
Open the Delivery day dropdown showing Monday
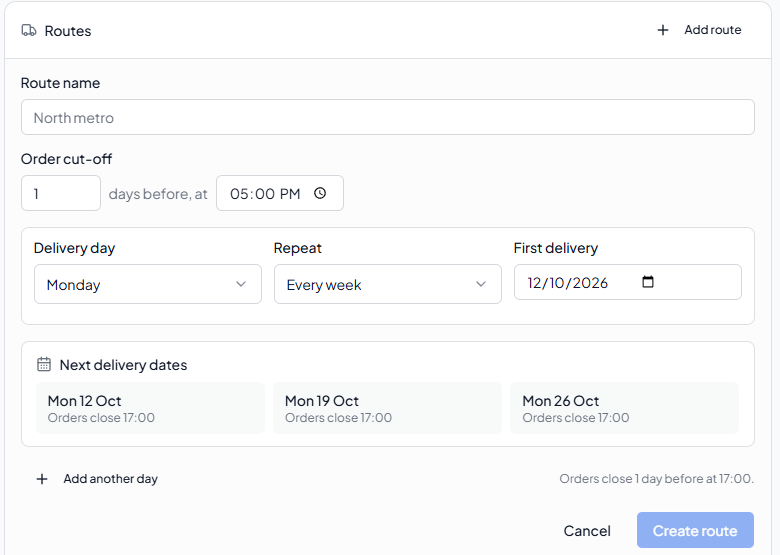point(148,284)
